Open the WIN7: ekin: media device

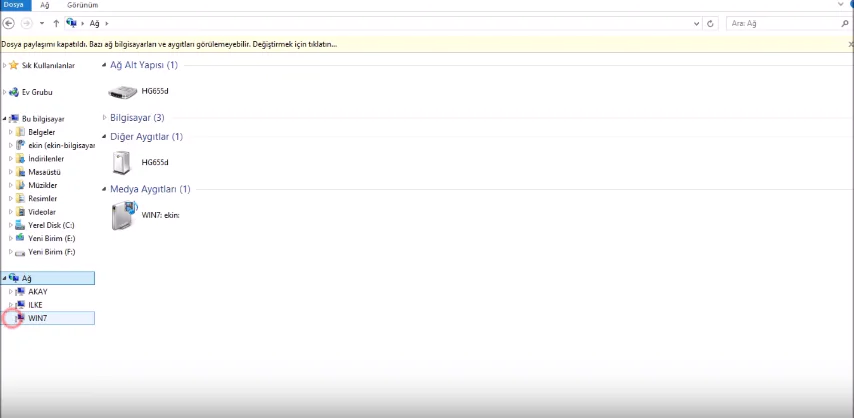(x=145, y=215)
